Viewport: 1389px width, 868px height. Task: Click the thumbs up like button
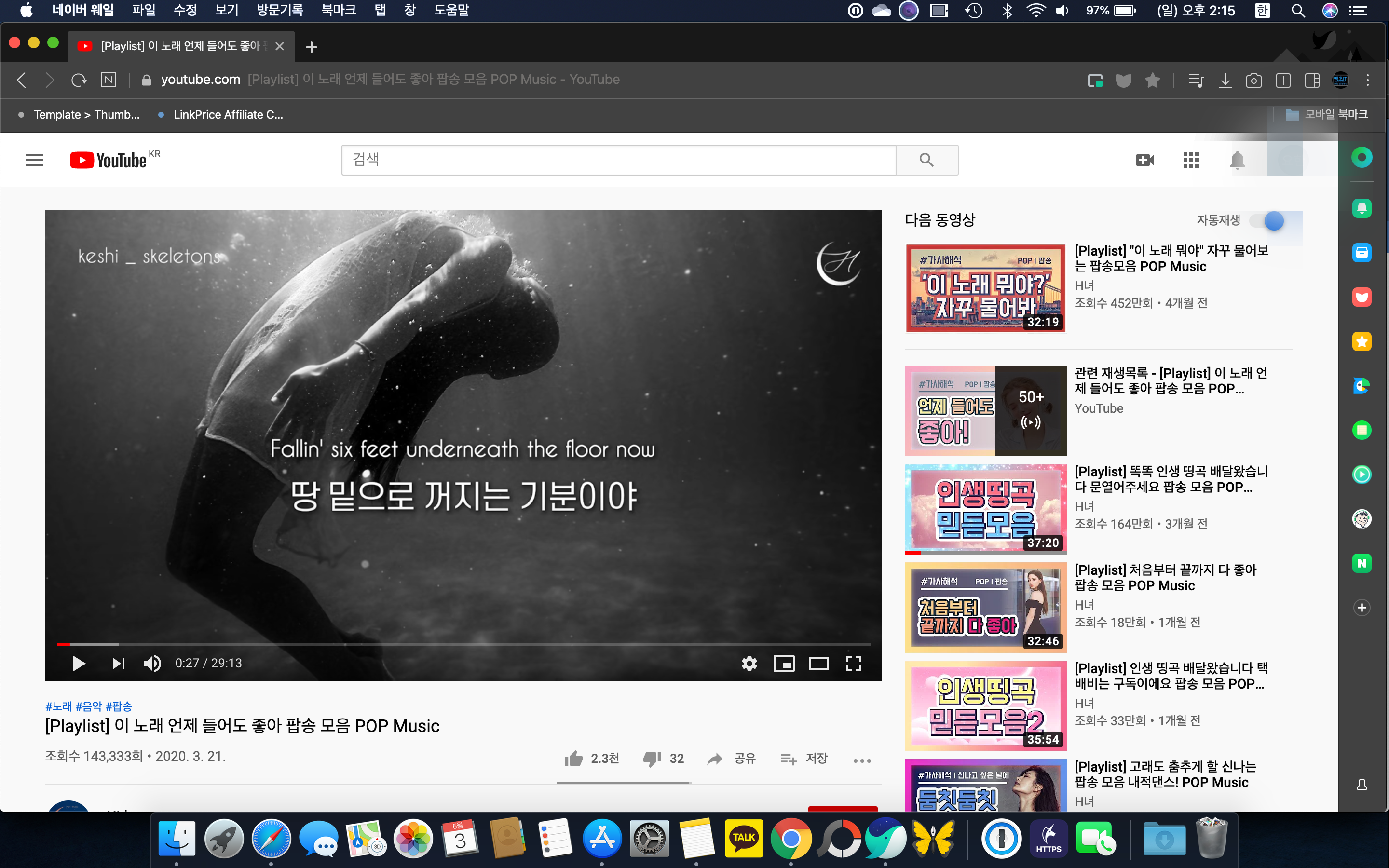pyautogui.click(x=574, y=759)
